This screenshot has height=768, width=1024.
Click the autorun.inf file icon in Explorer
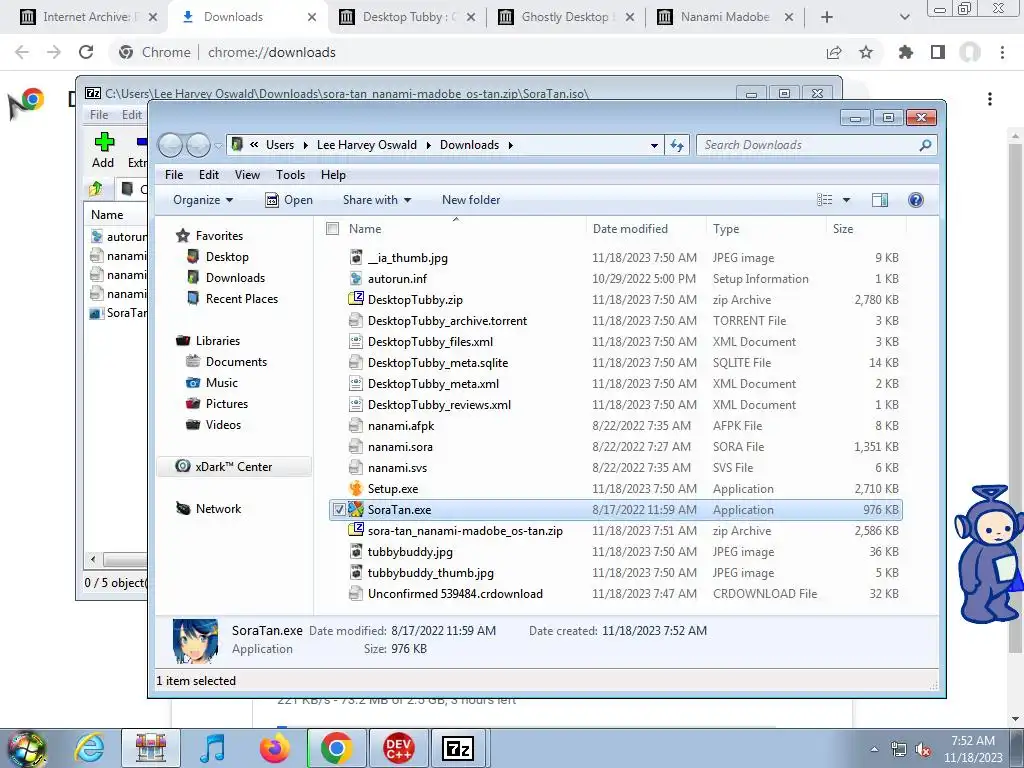[356, 278]
